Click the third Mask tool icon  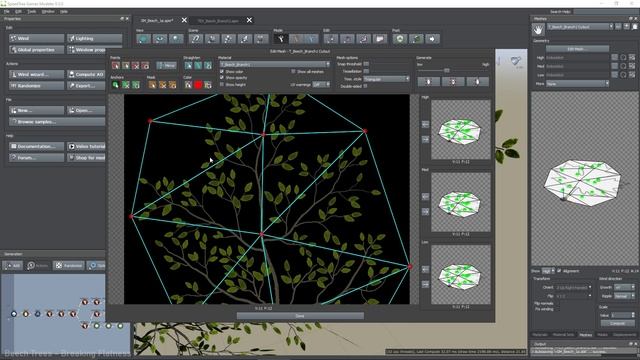[172, 85]
